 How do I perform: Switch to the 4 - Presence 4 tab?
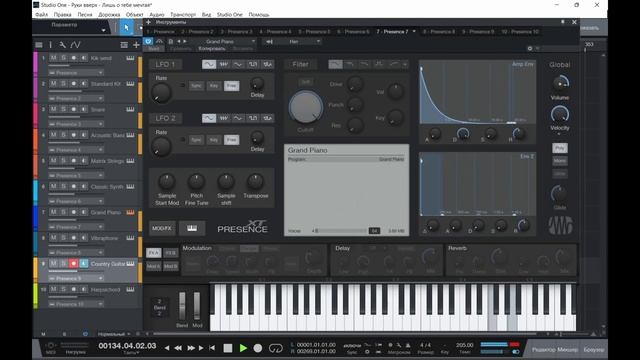pyautogui.click(x=276, y=31)
